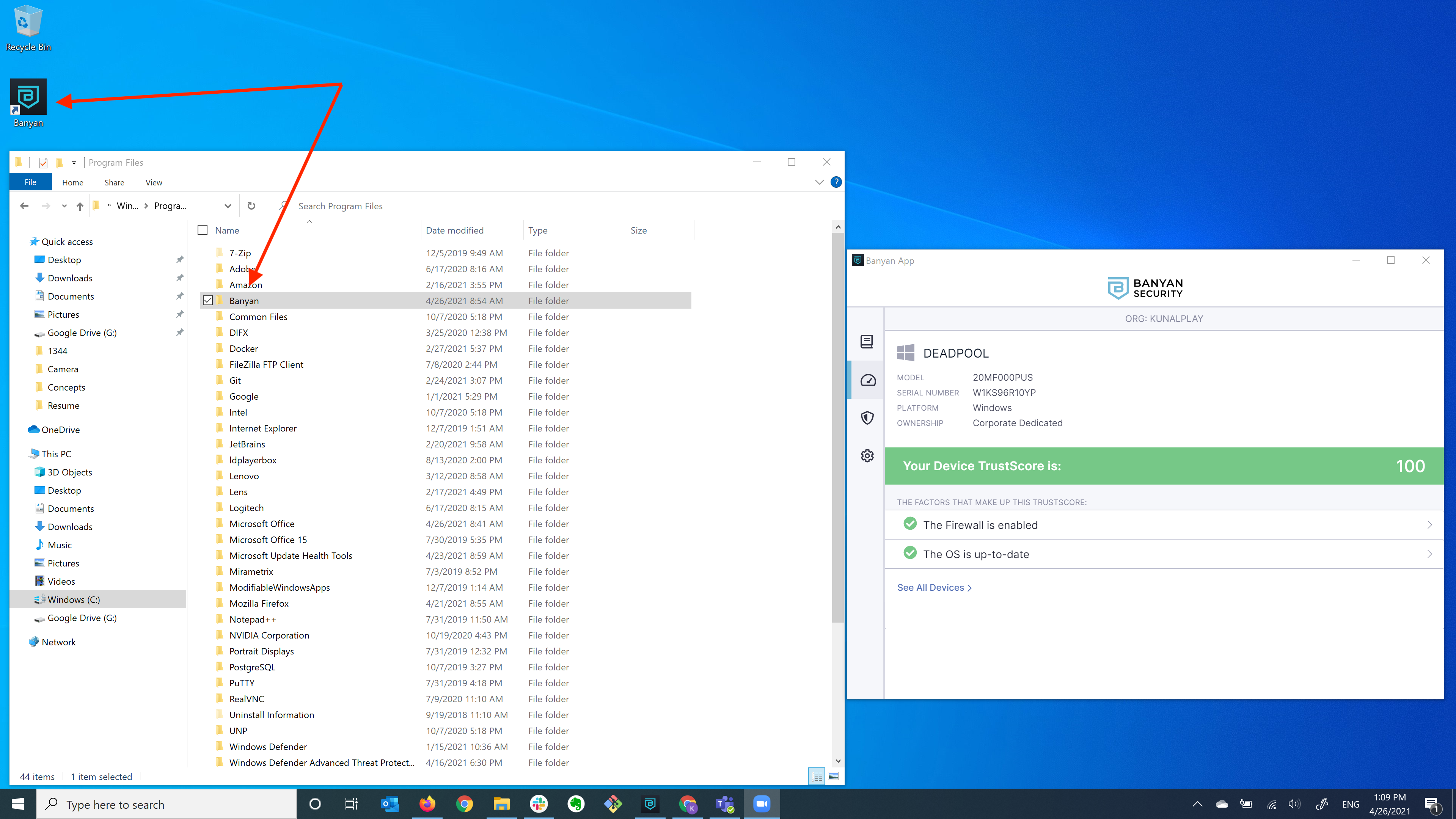The image size is (1456, 819).
Task: Open the View ribbon tab
Action: tap(153, 182)
